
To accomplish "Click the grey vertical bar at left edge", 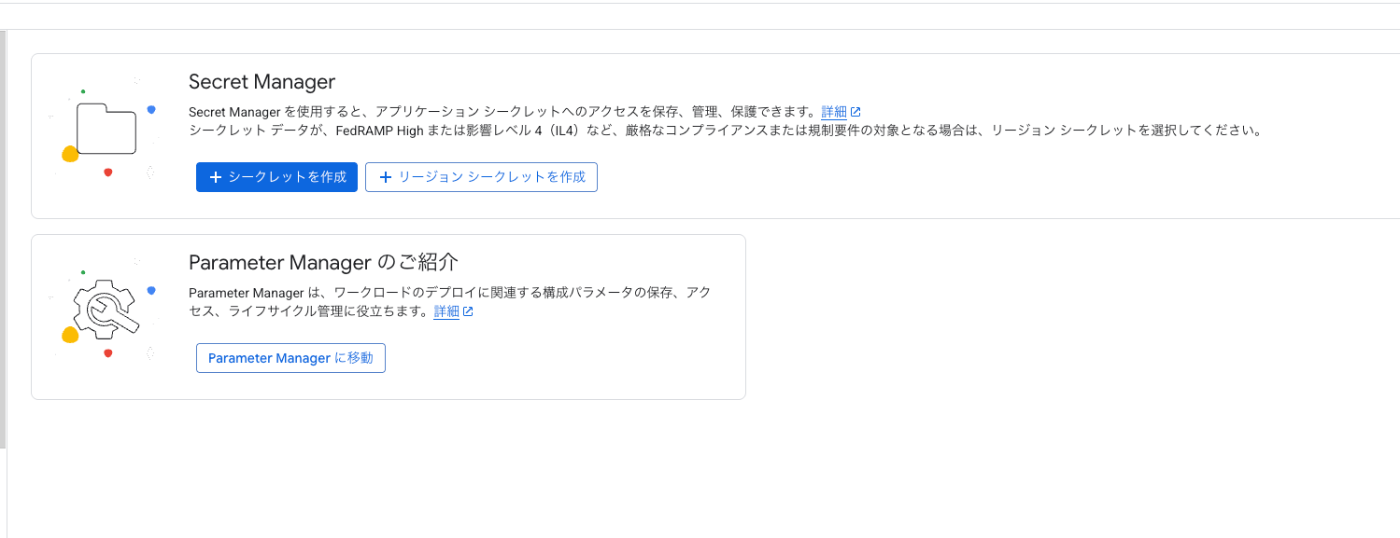I will 3,239.
